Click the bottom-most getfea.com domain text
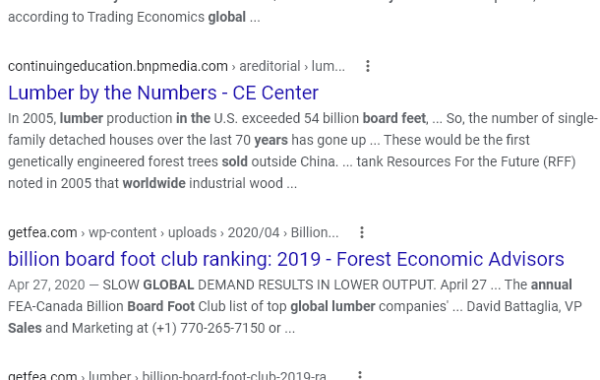This screenshot has width=600, height=380. click(x=42, y=375)
